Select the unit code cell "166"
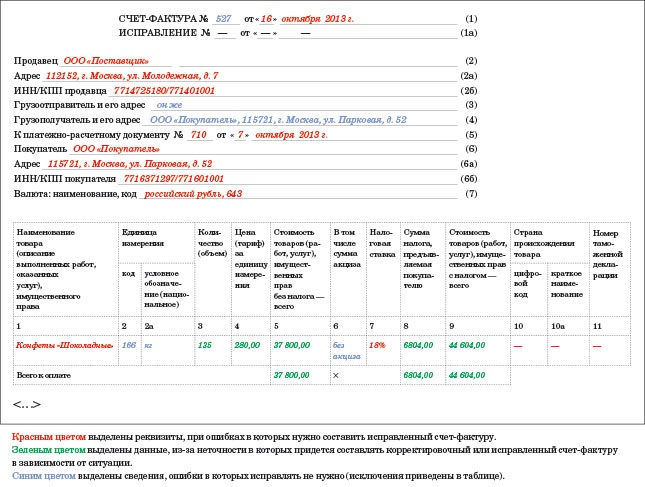 pyautogui.click(x=128, y=345)
